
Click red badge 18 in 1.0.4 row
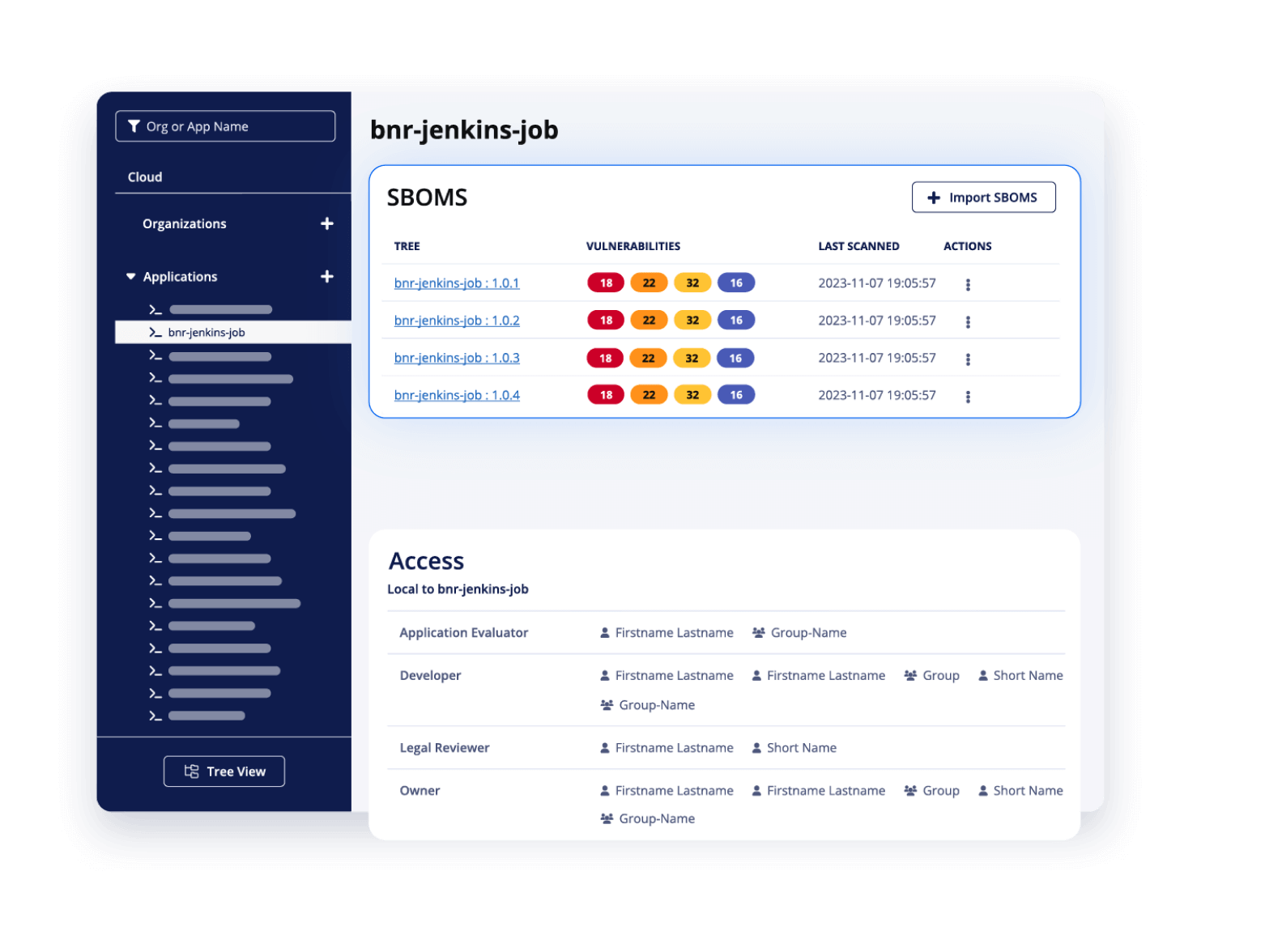[606, 395]
